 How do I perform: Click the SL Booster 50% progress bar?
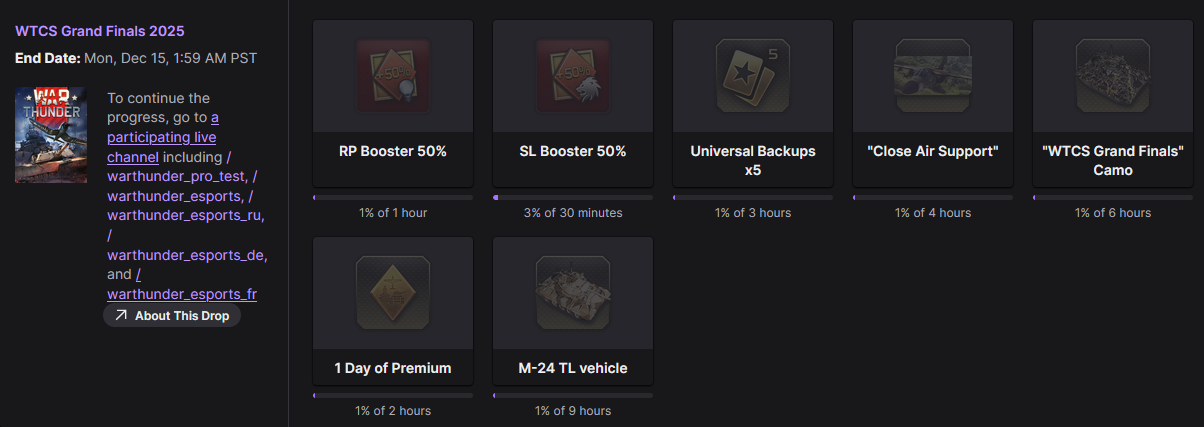point(573,197)
